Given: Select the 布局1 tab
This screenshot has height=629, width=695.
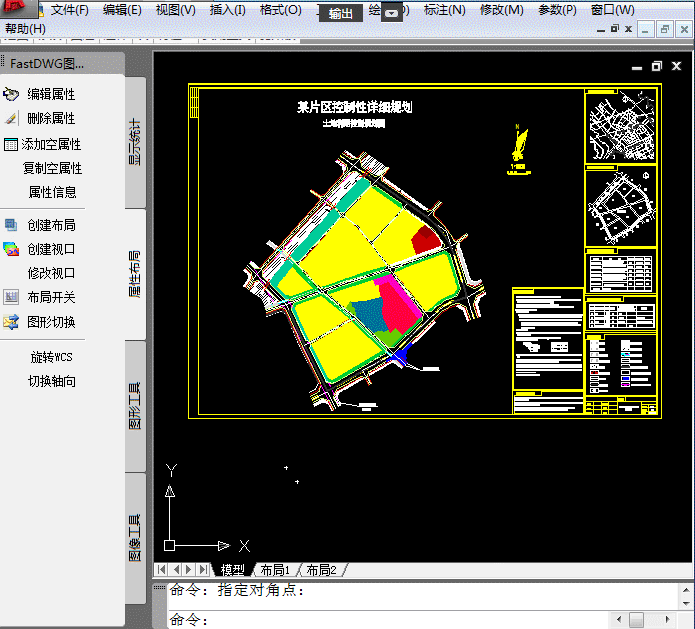Looking at the screenshot, I should [x=275, y=570].
